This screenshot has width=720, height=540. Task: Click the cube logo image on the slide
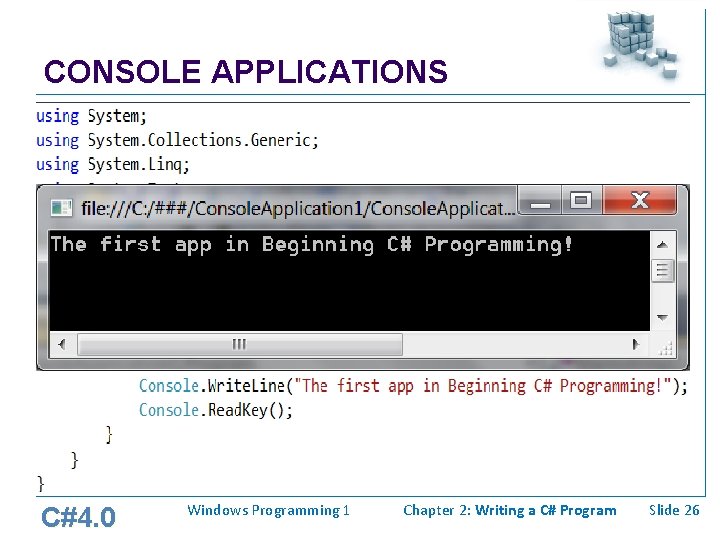pos(641,43)
